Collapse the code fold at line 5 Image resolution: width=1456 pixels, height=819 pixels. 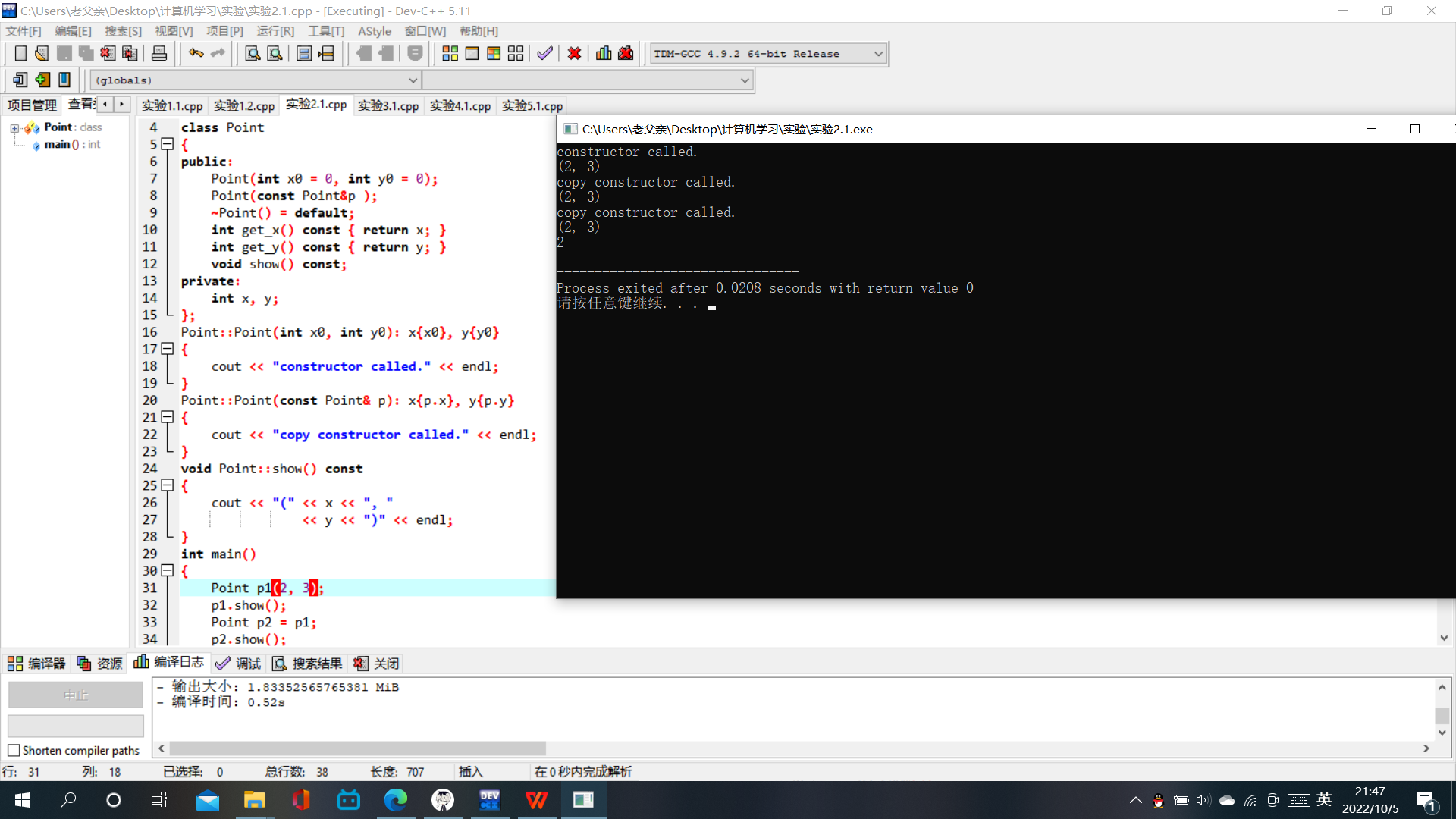(x=168, y=144)
